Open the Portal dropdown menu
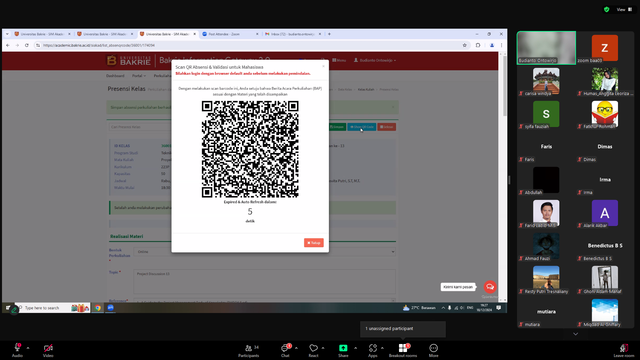Image resolution: width=640 pixels, height=360 pixels. tap(138, 76)
